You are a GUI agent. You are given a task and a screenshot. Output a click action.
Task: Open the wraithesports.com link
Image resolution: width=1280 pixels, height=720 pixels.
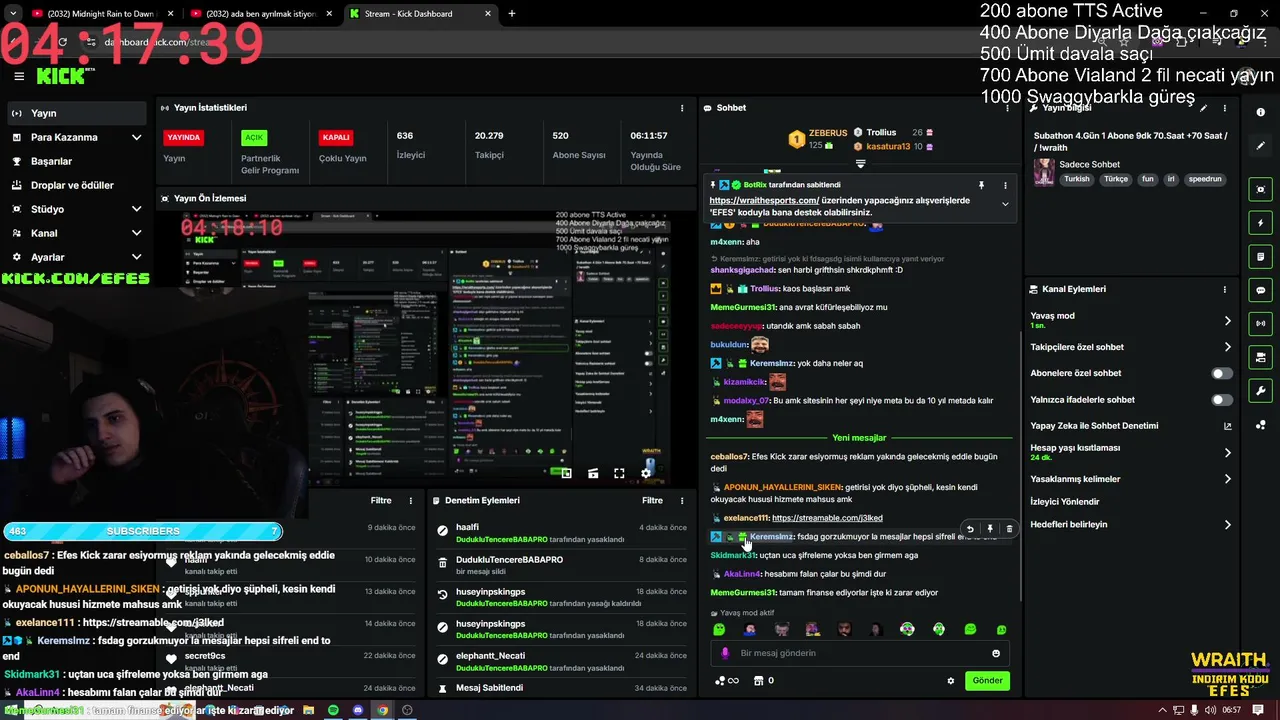[764, 200]
